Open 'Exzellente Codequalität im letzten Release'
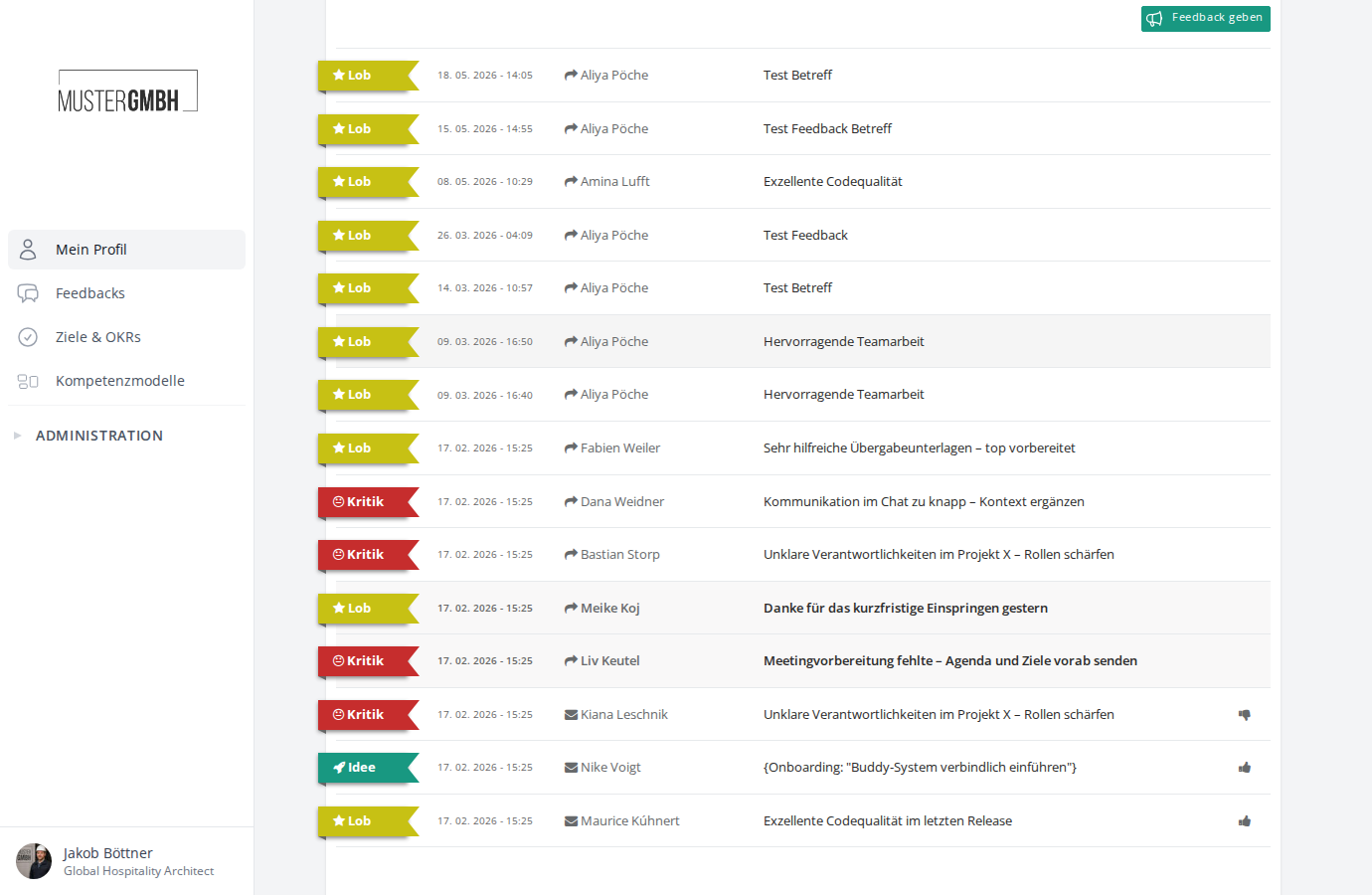The width and height of the screenshot is (1372, 895). [x=888, y=821]
